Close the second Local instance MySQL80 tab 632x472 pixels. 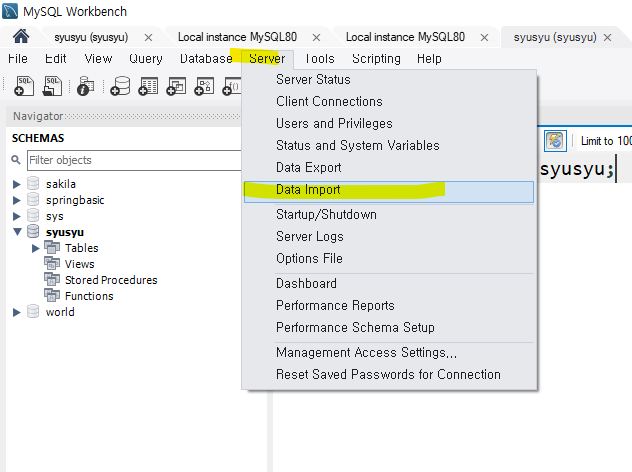[484, 37]
